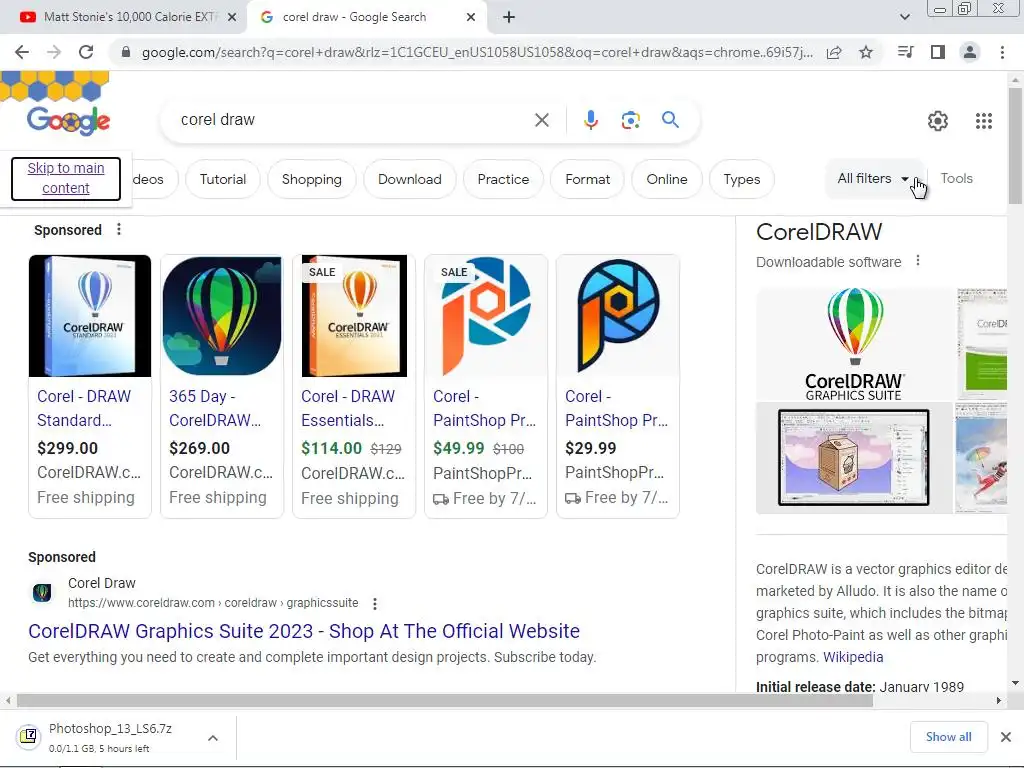Click the 365 Day CorelDRAW balloon thumbnail
This screenshot has height=768, width=1024.
point(222,316)
